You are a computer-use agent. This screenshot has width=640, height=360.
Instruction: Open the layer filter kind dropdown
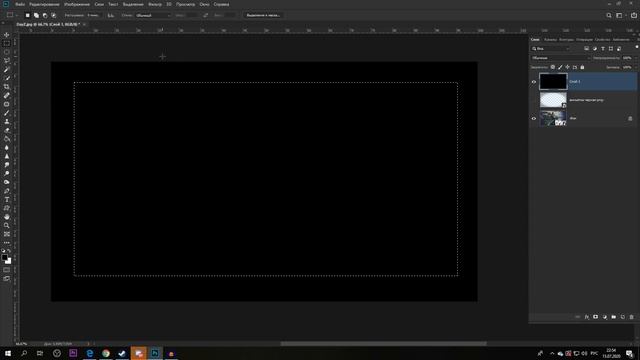tap(551, 49)
